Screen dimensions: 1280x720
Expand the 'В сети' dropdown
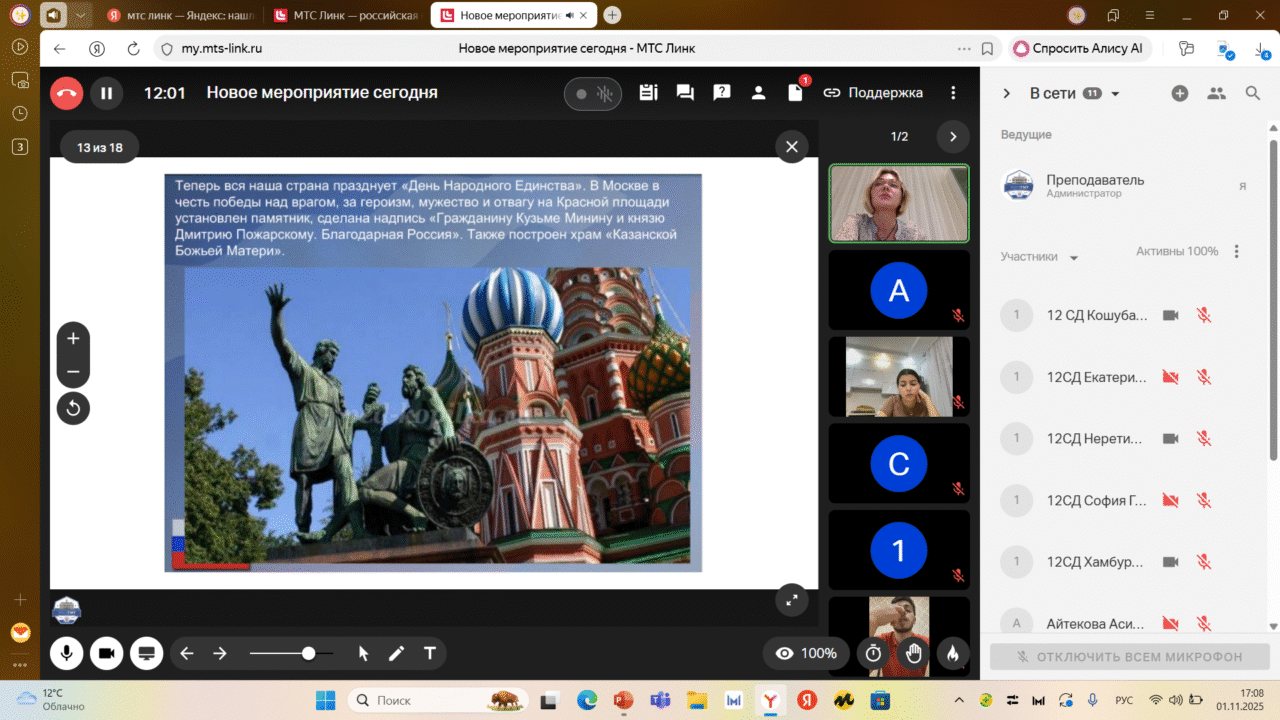click(x=1116, y=94)
